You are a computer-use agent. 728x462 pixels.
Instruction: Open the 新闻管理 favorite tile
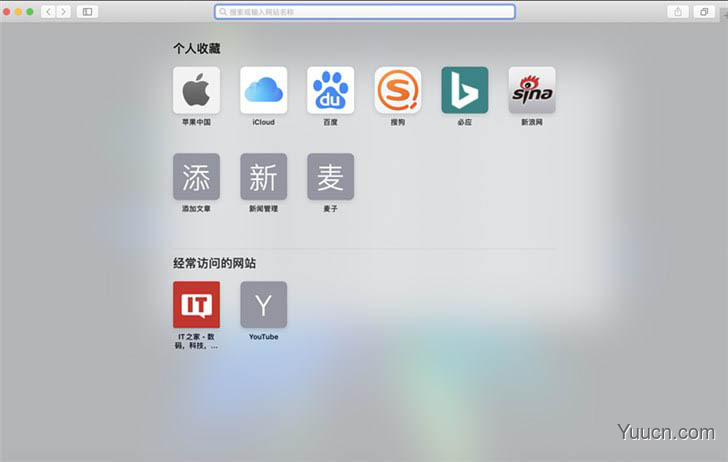[263, 176]
